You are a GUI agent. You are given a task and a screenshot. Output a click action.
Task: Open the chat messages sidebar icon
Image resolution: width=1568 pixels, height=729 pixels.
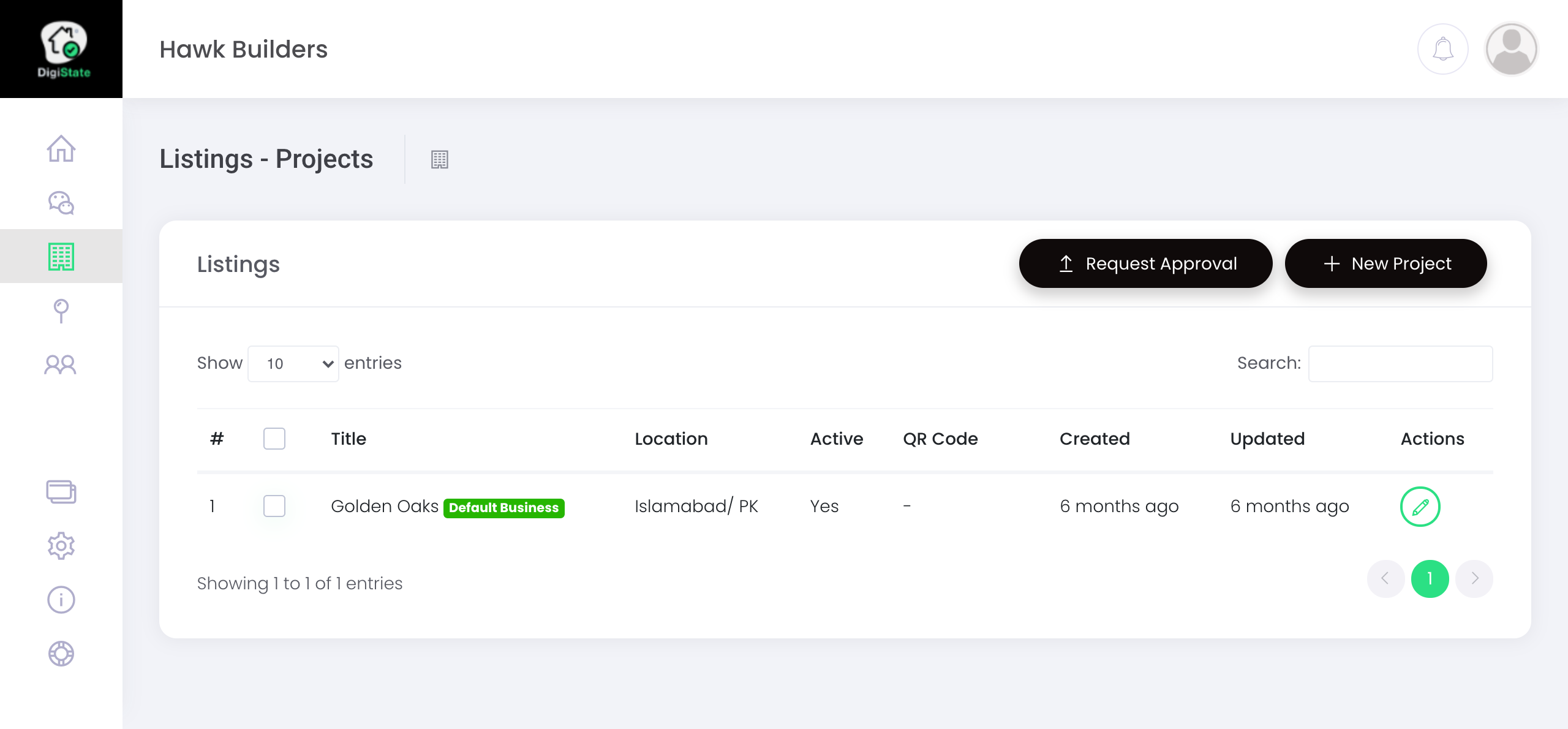[61, 203]
